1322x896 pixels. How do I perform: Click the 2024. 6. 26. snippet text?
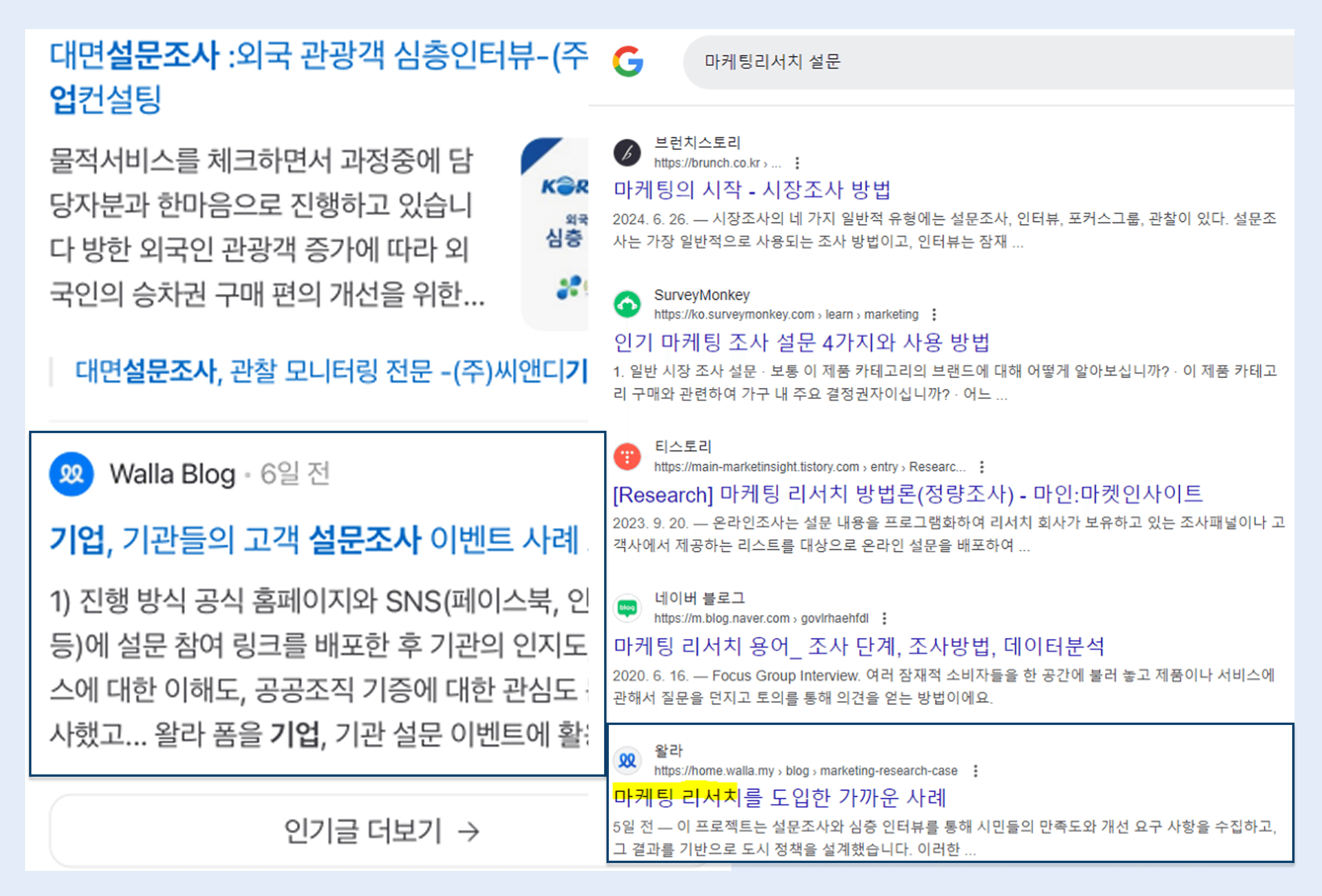tap(944, 230)
